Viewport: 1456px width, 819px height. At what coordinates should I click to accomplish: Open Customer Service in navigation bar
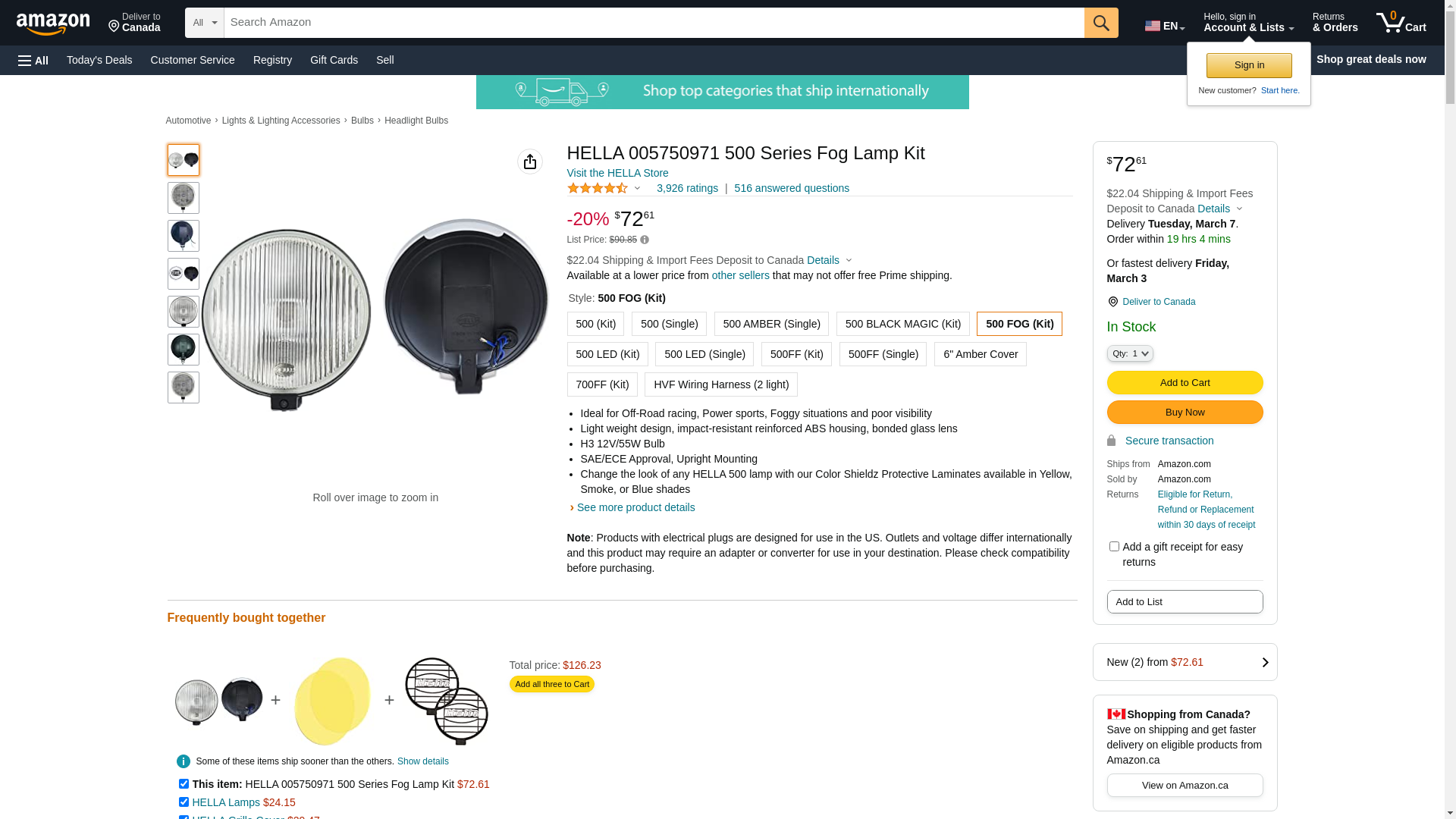click(193, 60)
